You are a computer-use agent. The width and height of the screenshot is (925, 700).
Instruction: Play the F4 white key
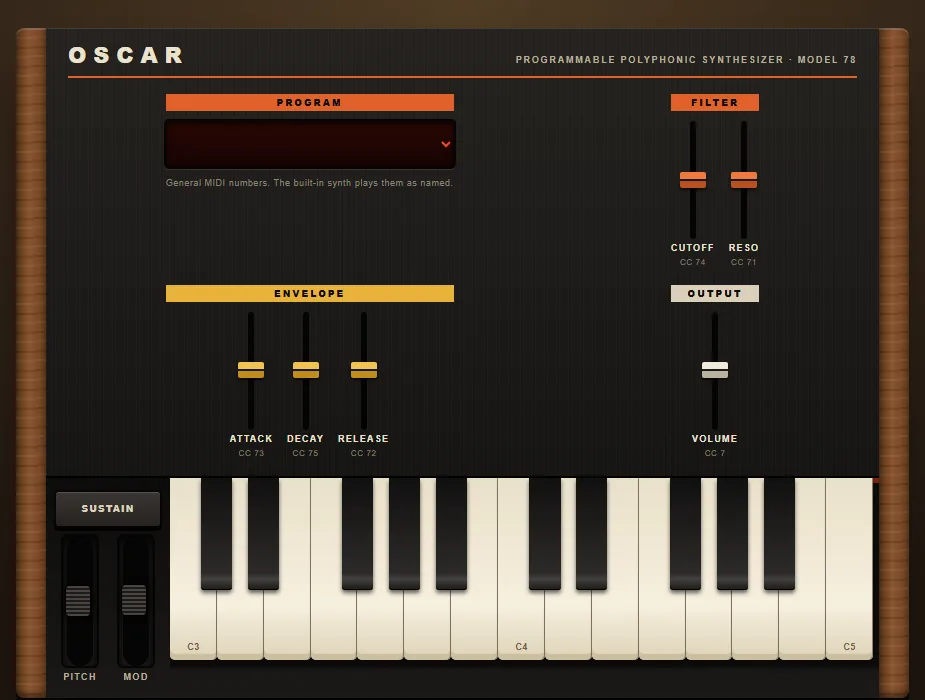[662, 625]
